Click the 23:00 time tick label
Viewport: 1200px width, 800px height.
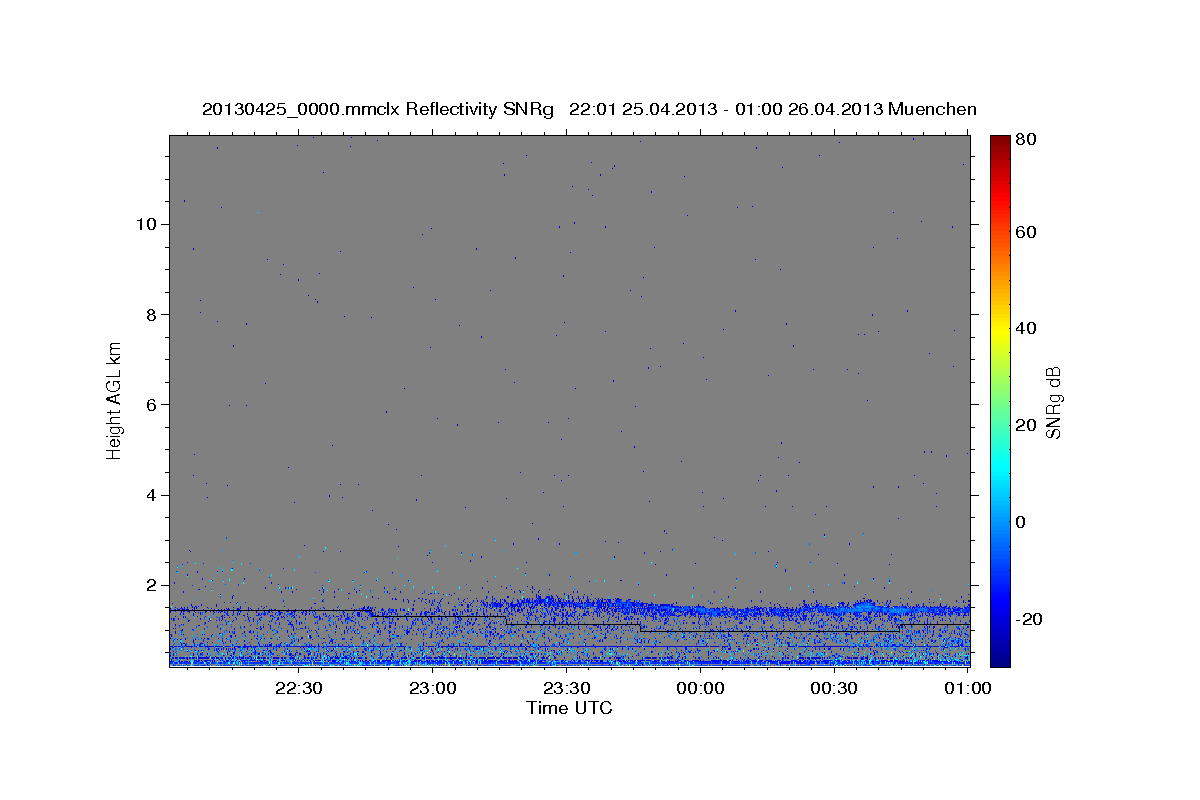[432, 688]
